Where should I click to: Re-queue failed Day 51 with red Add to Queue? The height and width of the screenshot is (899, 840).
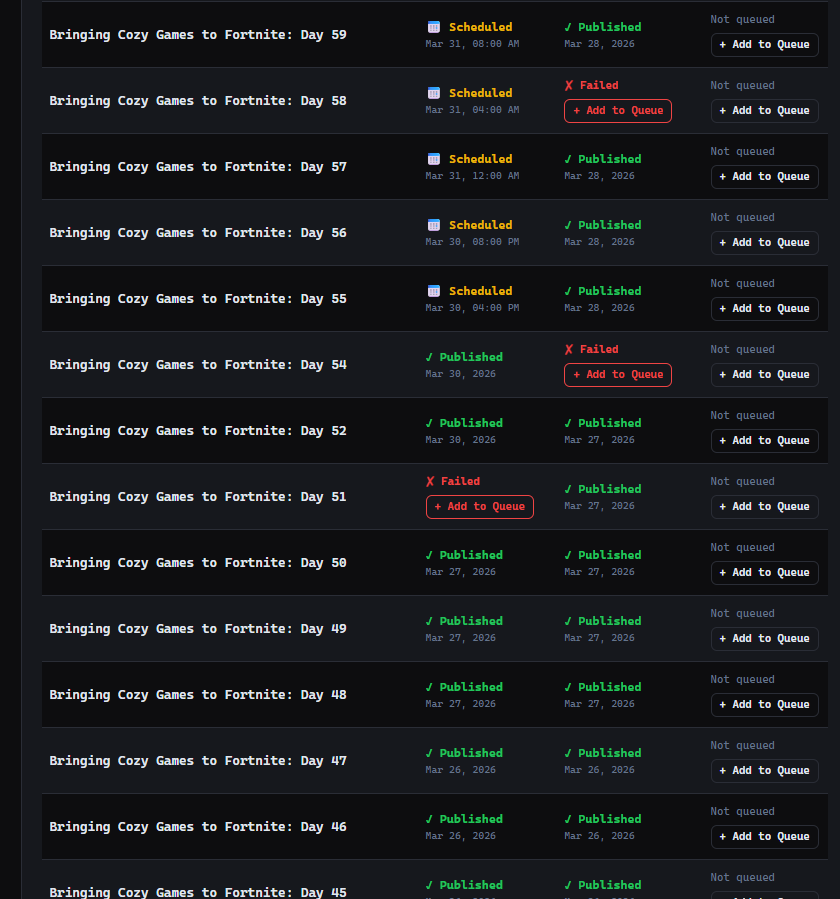[479, 507]
